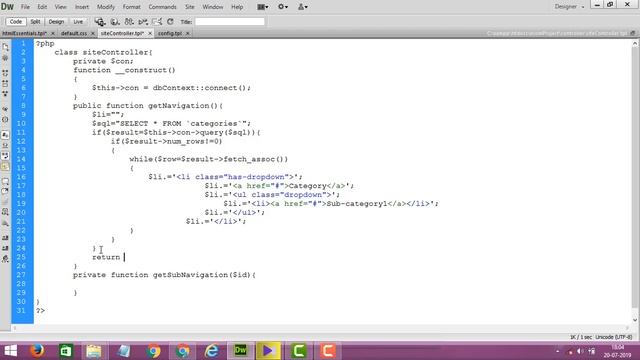
Task: Click the Unicode (UTF-8) encoding in status bar
Action: [x=613, y=337]
